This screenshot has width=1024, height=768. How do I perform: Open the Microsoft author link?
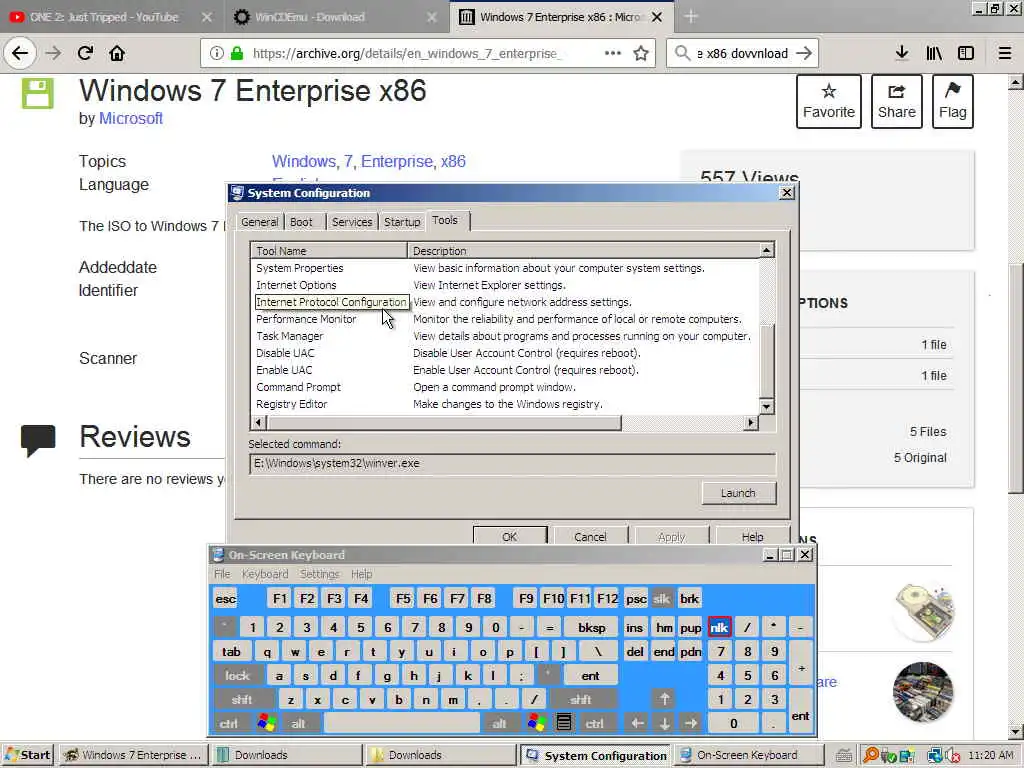131,118
